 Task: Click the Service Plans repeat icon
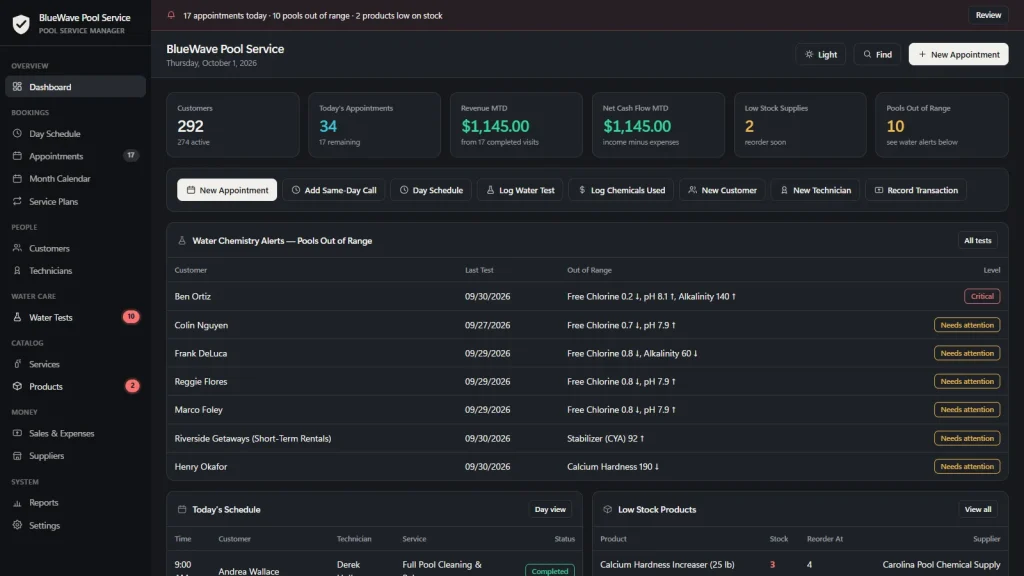pyautogui.click(x=18, y=201)
